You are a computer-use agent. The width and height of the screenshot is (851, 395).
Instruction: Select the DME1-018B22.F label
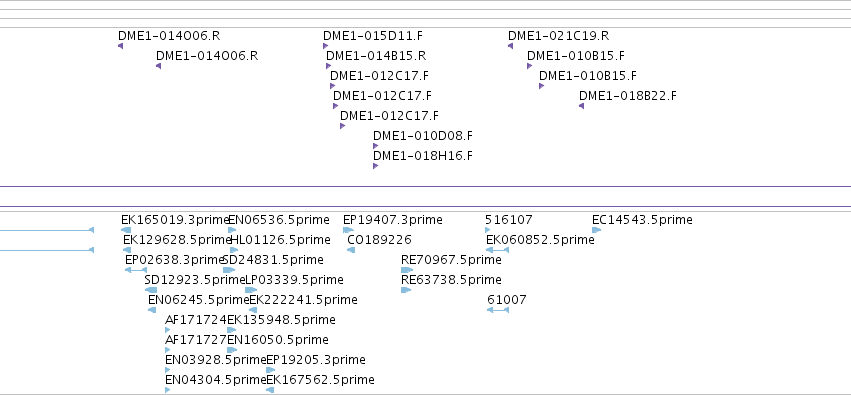pos(628,96)
